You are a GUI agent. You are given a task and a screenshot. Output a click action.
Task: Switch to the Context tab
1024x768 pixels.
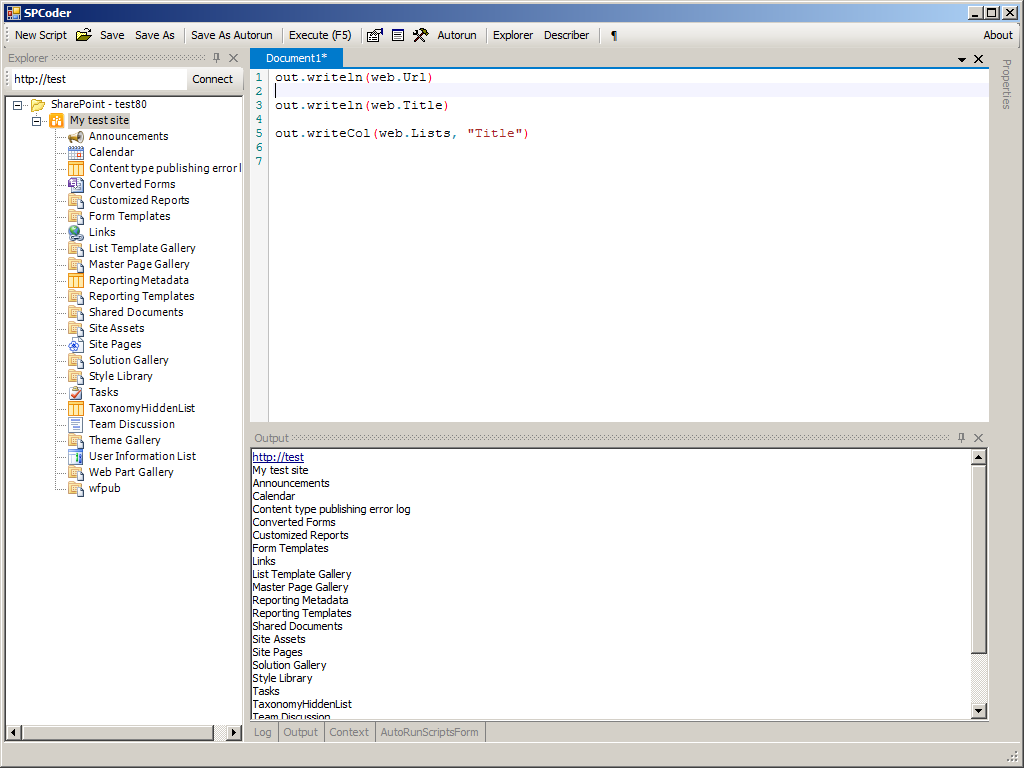tap(349, 732)
